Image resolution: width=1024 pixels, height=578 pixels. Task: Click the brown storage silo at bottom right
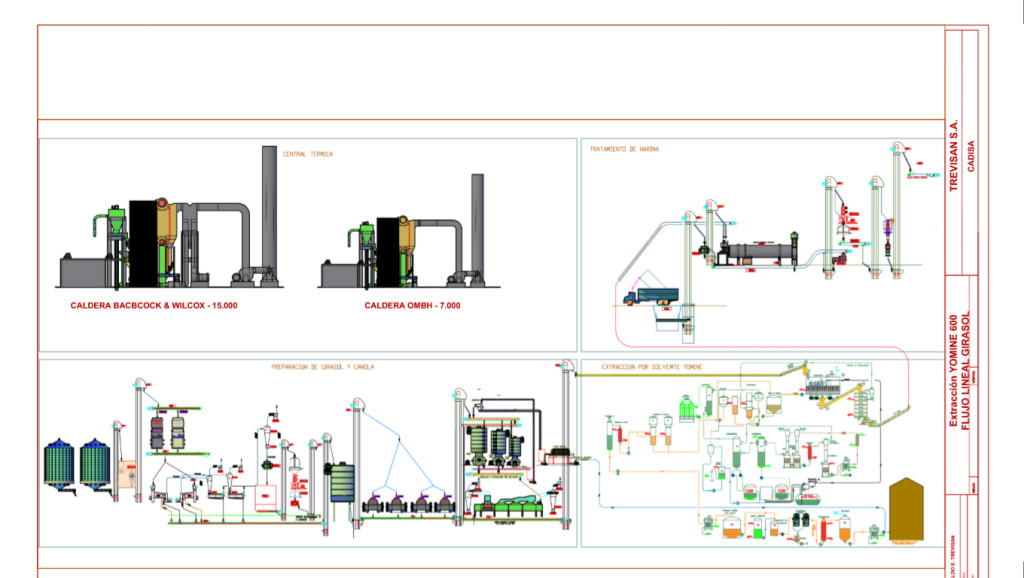(x=906, y=510)
